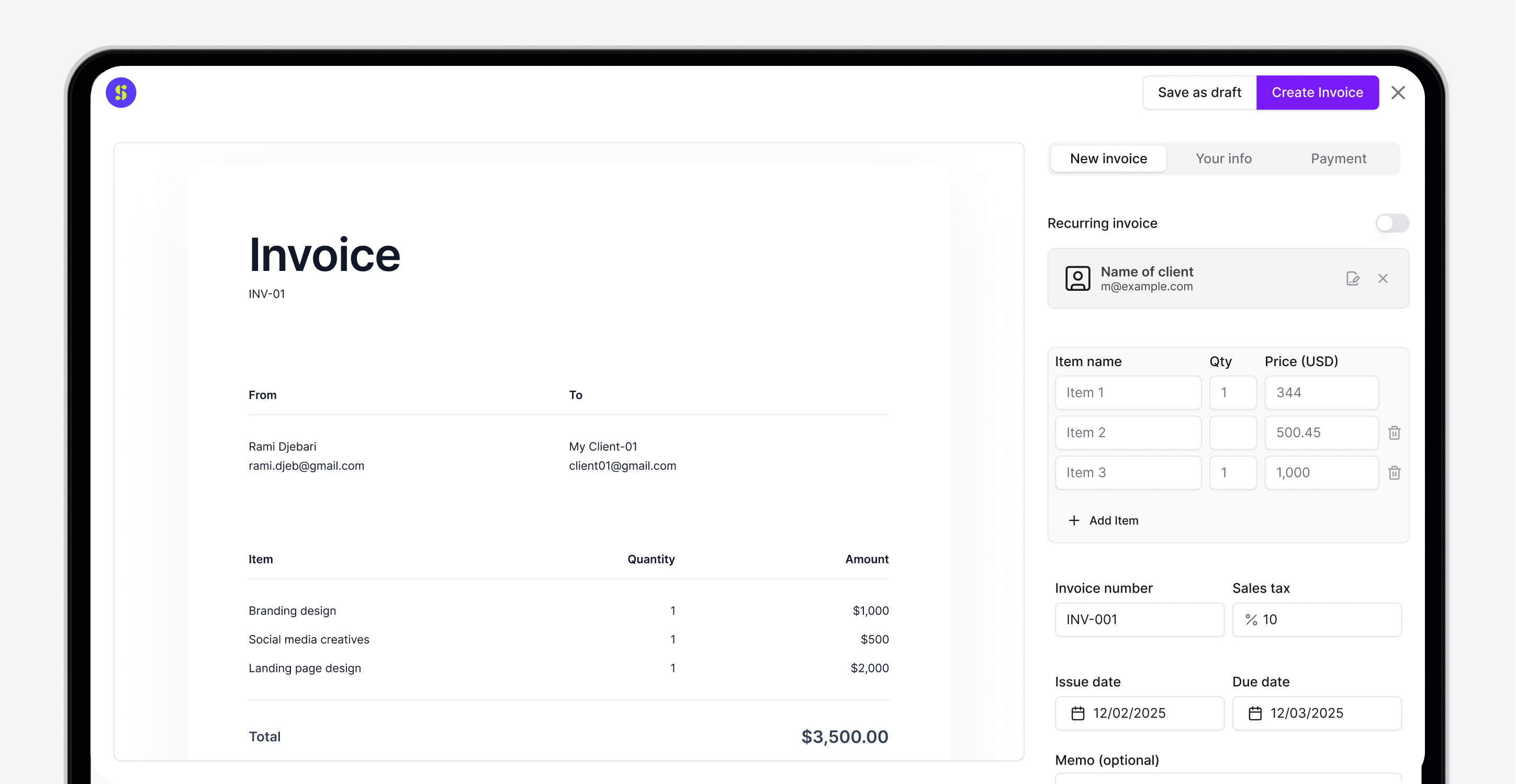The height and width of the screenshot is (784, 1516).
Task: Focus the Item 1 name field
Action: coord(1128,392)
